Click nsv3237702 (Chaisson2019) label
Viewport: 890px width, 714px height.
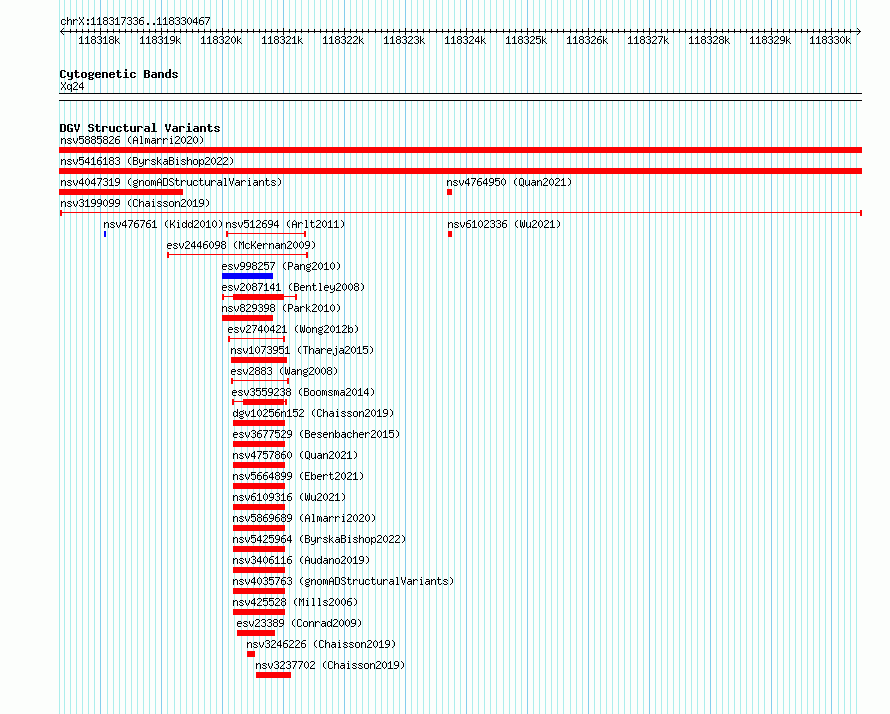[x=330, y=665]
